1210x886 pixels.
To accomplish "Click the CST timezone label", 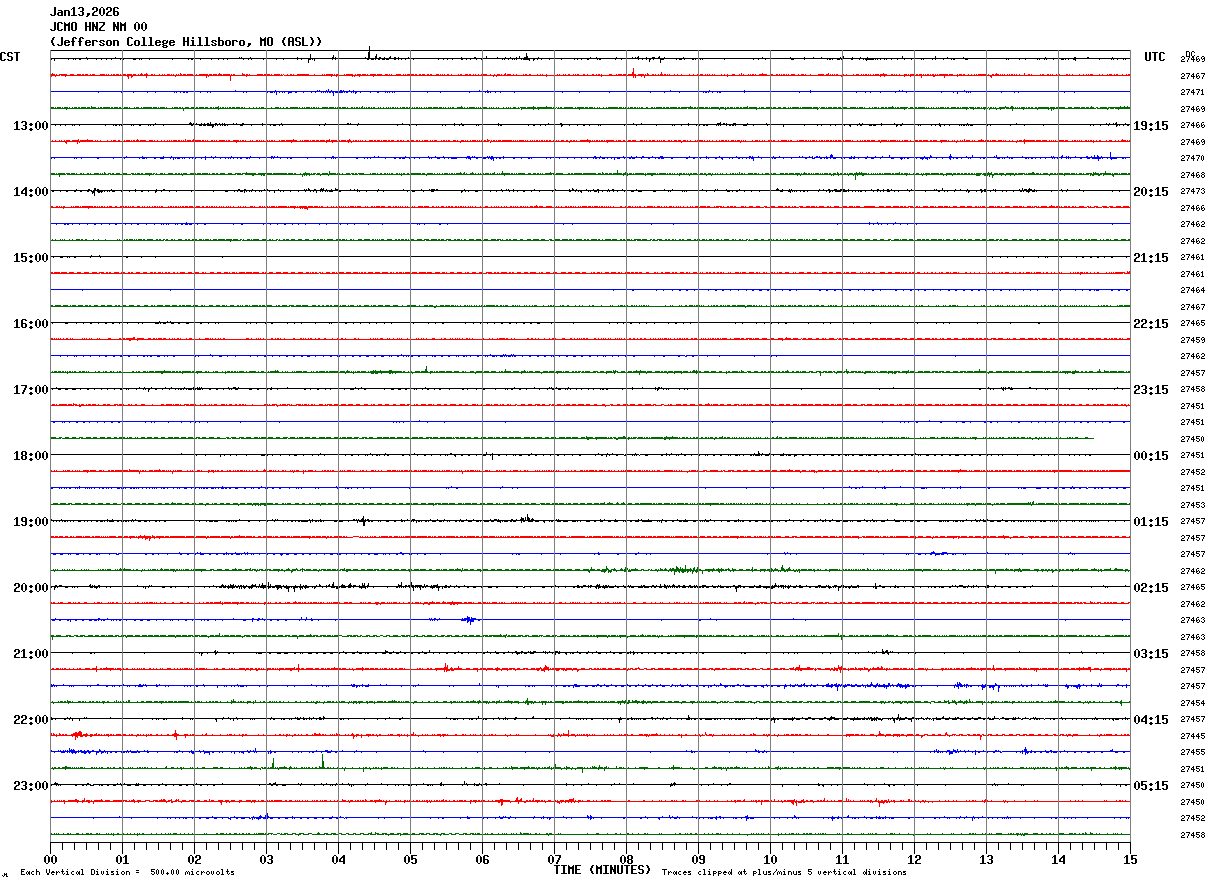I will tap(10, 57).
